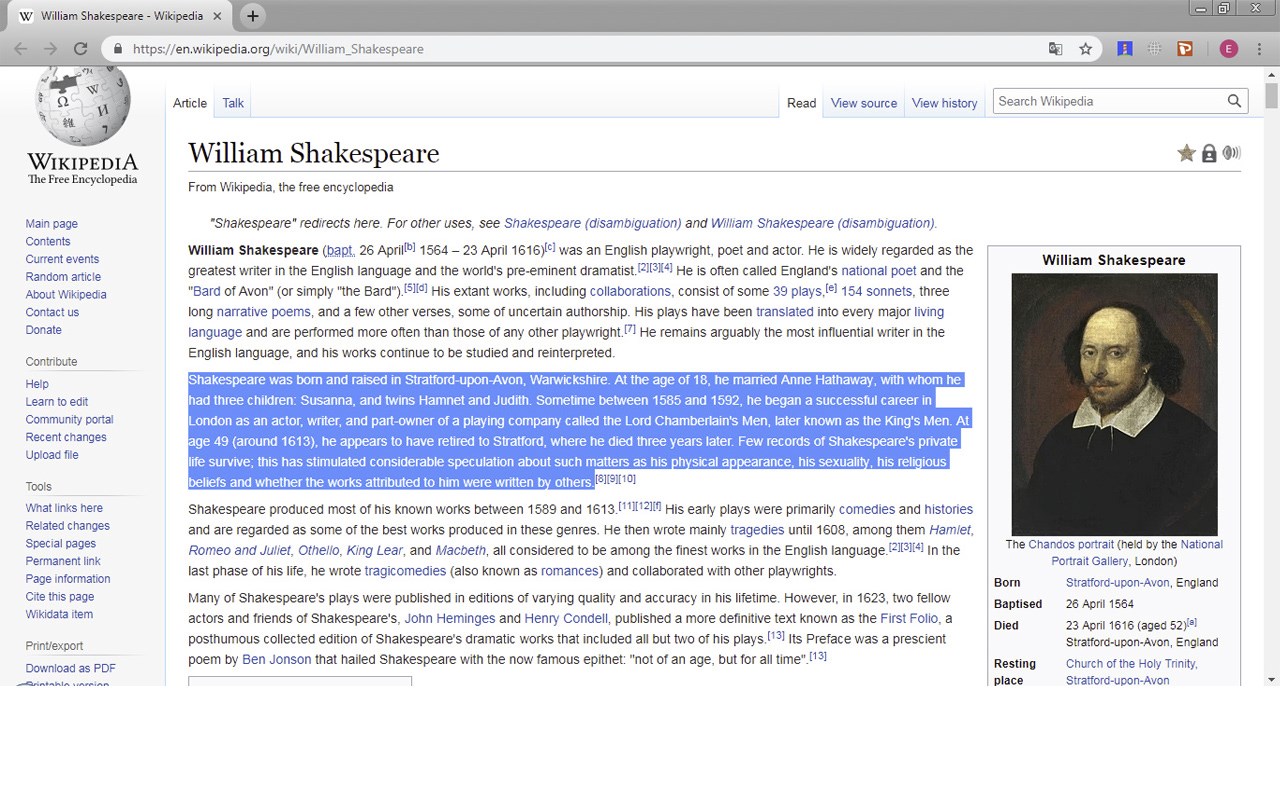Click the "From Wikipedia, the free encyclopedia" text
Image resolution: width=1280 pixels, height=800 pixels.
tap(291, 187)
